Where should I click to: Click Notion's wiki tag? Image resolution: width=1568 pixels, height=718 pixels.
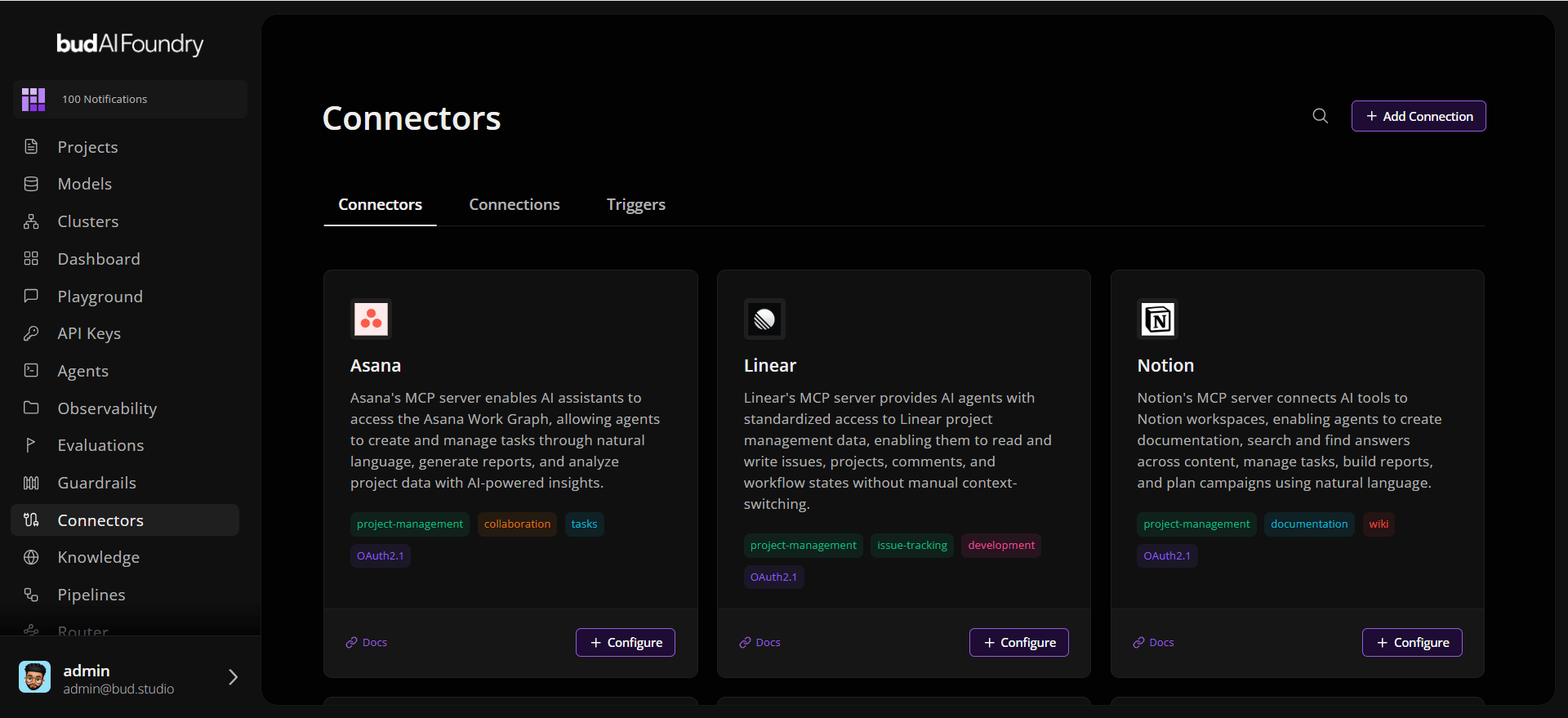point(1379,524)
